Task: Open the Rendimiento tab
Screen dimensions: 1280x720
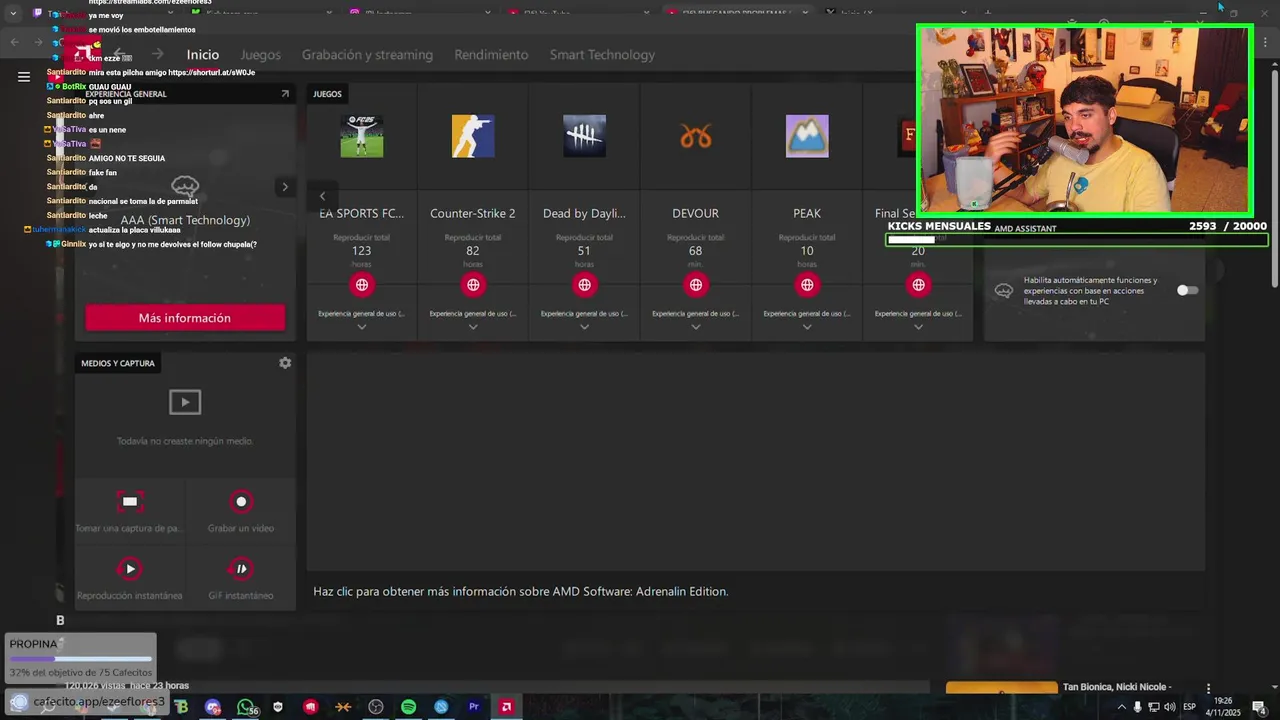Action: point(491,54)
